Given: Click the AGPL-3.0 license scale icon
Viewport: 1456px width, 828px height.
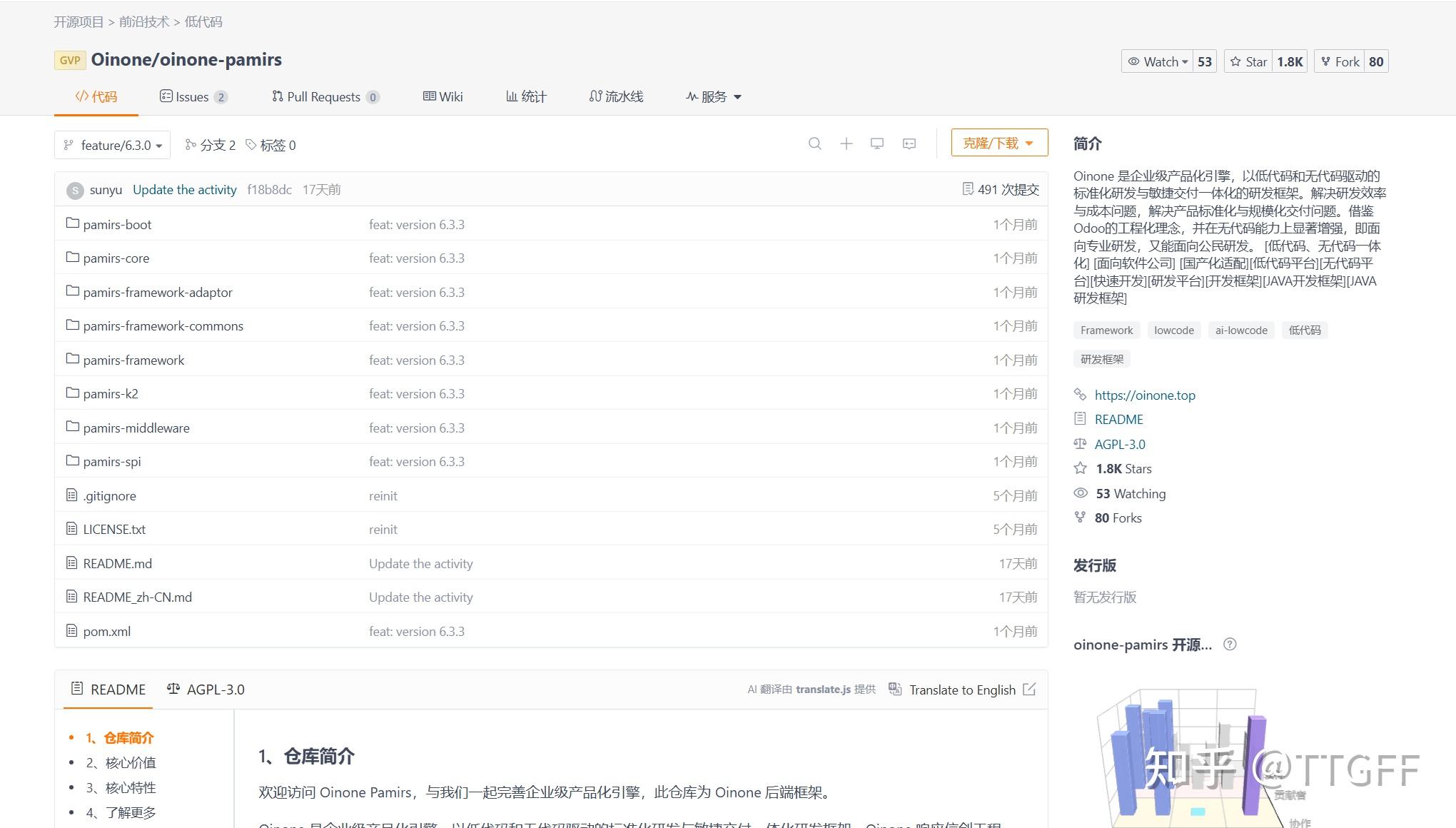Looking at the screenshot, I should click(x=1081, y=443).
